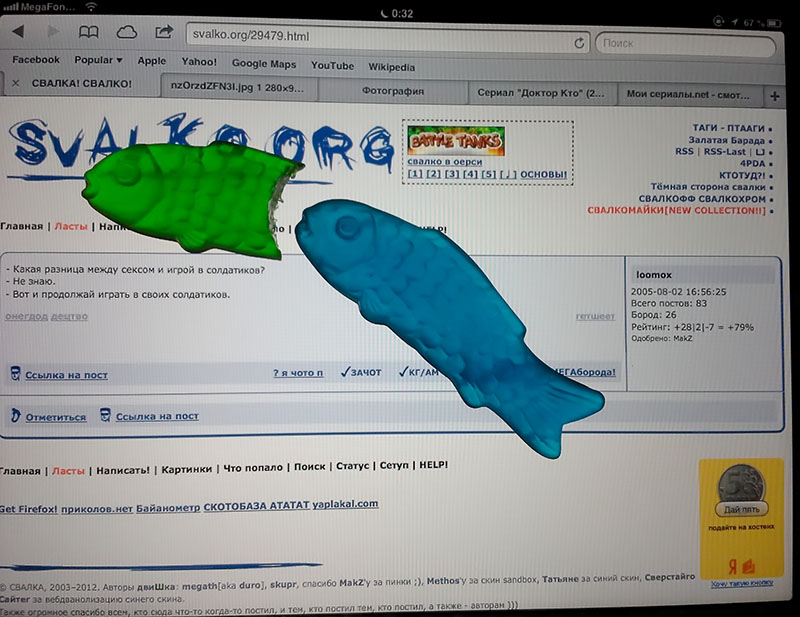Tap the Safari forward arrow

click(53, 32)
